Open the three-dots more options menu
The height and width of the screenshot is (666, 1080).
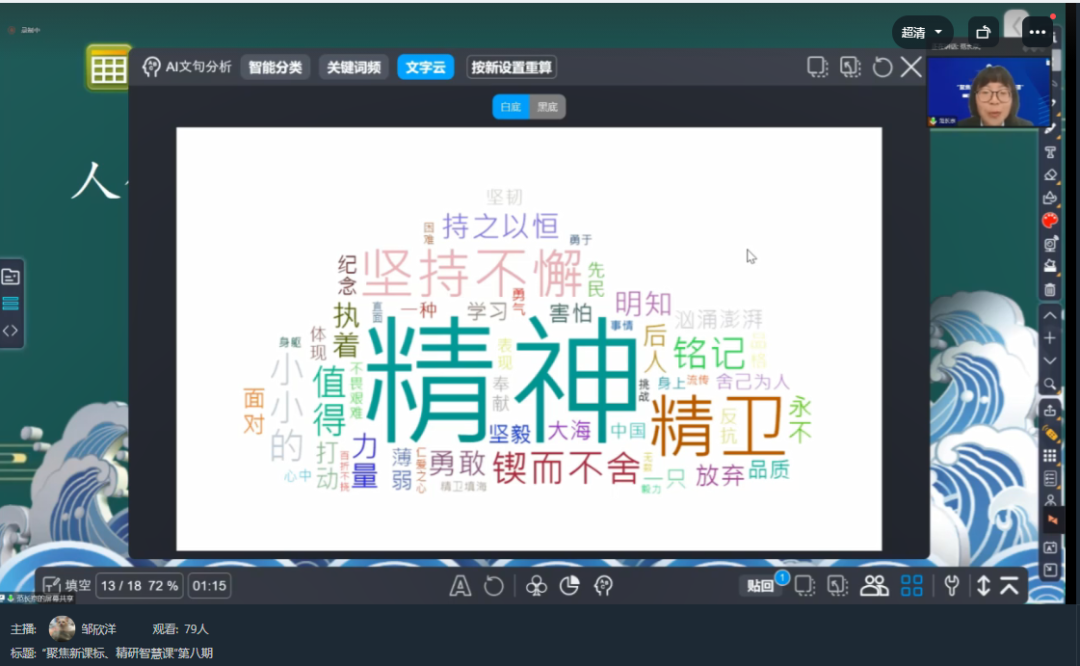click(1037, 32)
